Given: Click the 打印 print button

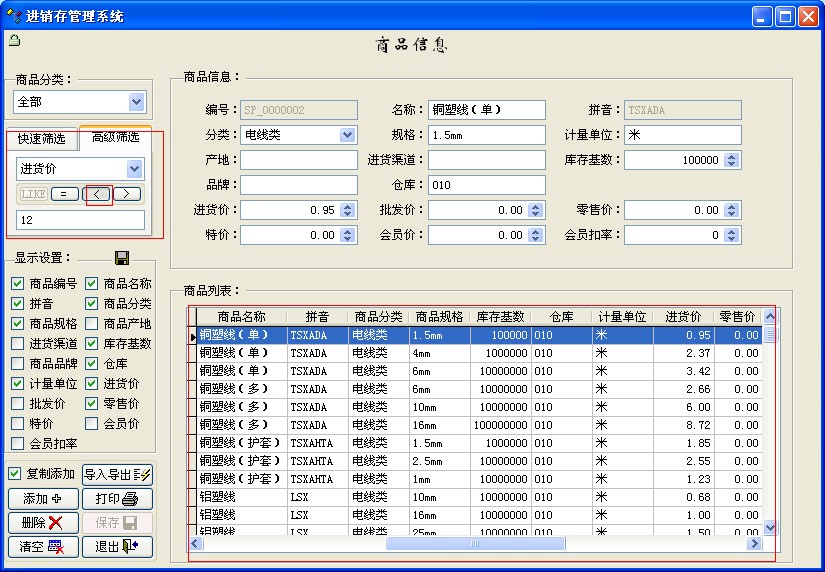Looking at the screenshot, I should (117, 499).
